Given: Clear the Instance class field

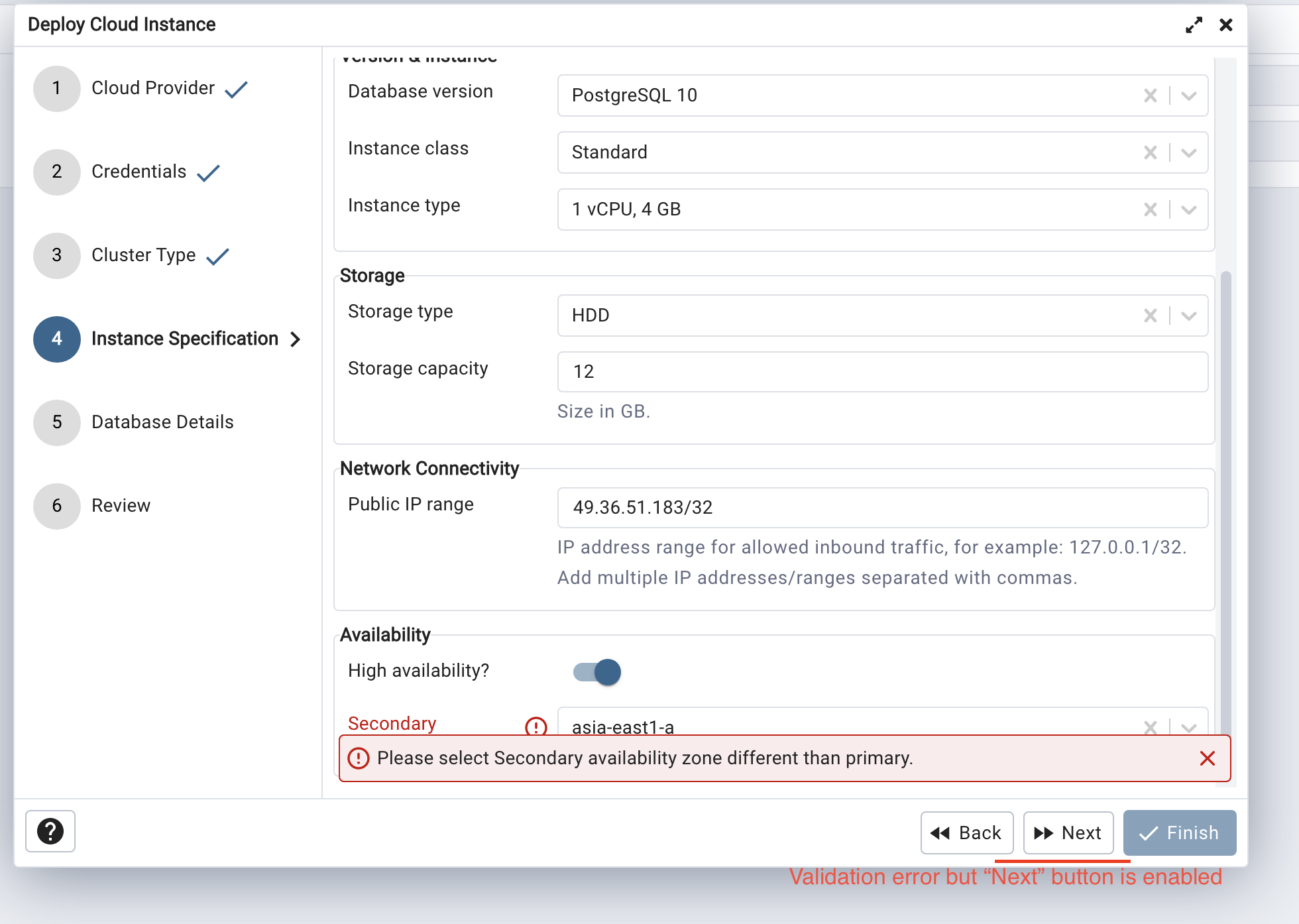Looking at the screenshot, I should tap(1150, 152).
